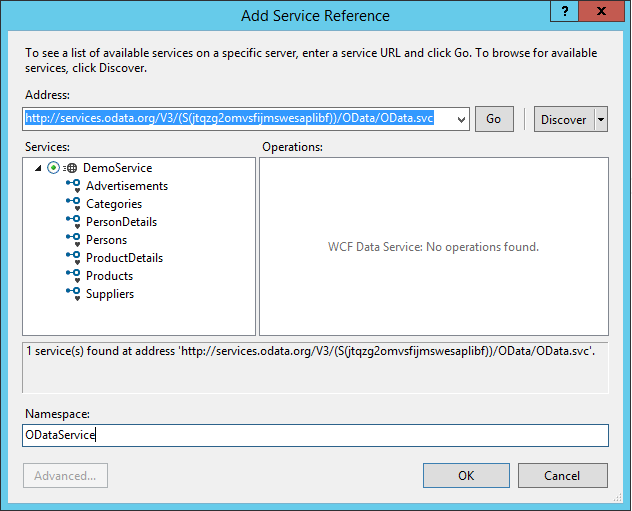The height and width of the screenshot is (511, 632).
Task: Open the title bar Help button
Action: 567,13
